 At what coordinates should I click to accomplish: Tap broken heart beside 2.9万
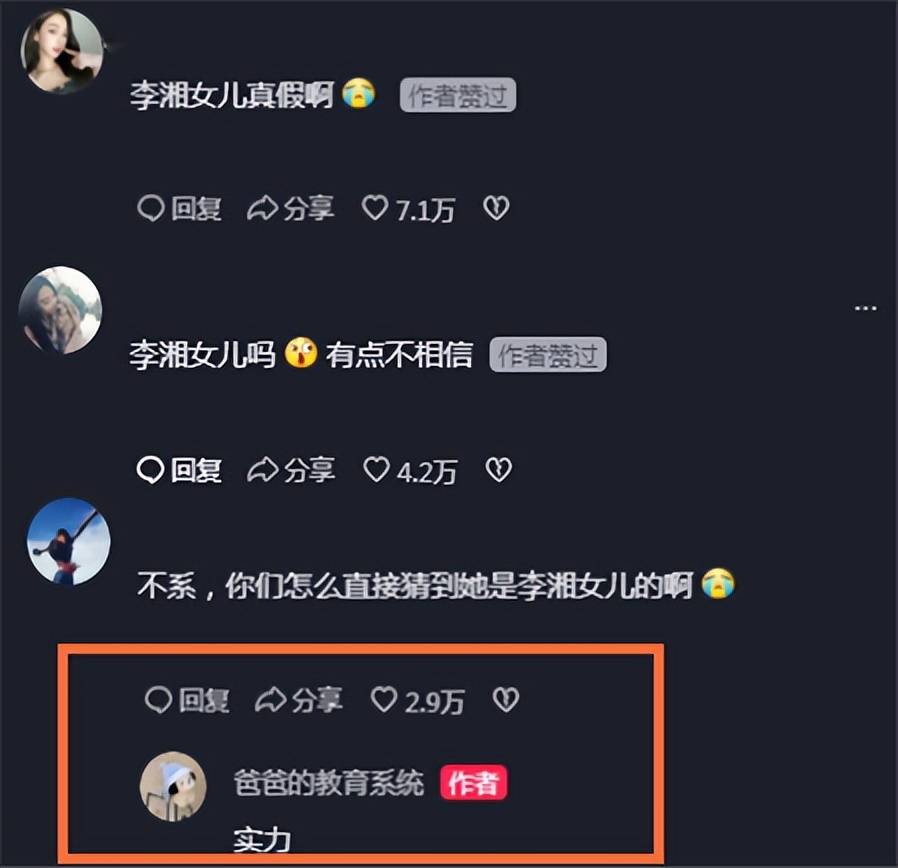(506, 700)
